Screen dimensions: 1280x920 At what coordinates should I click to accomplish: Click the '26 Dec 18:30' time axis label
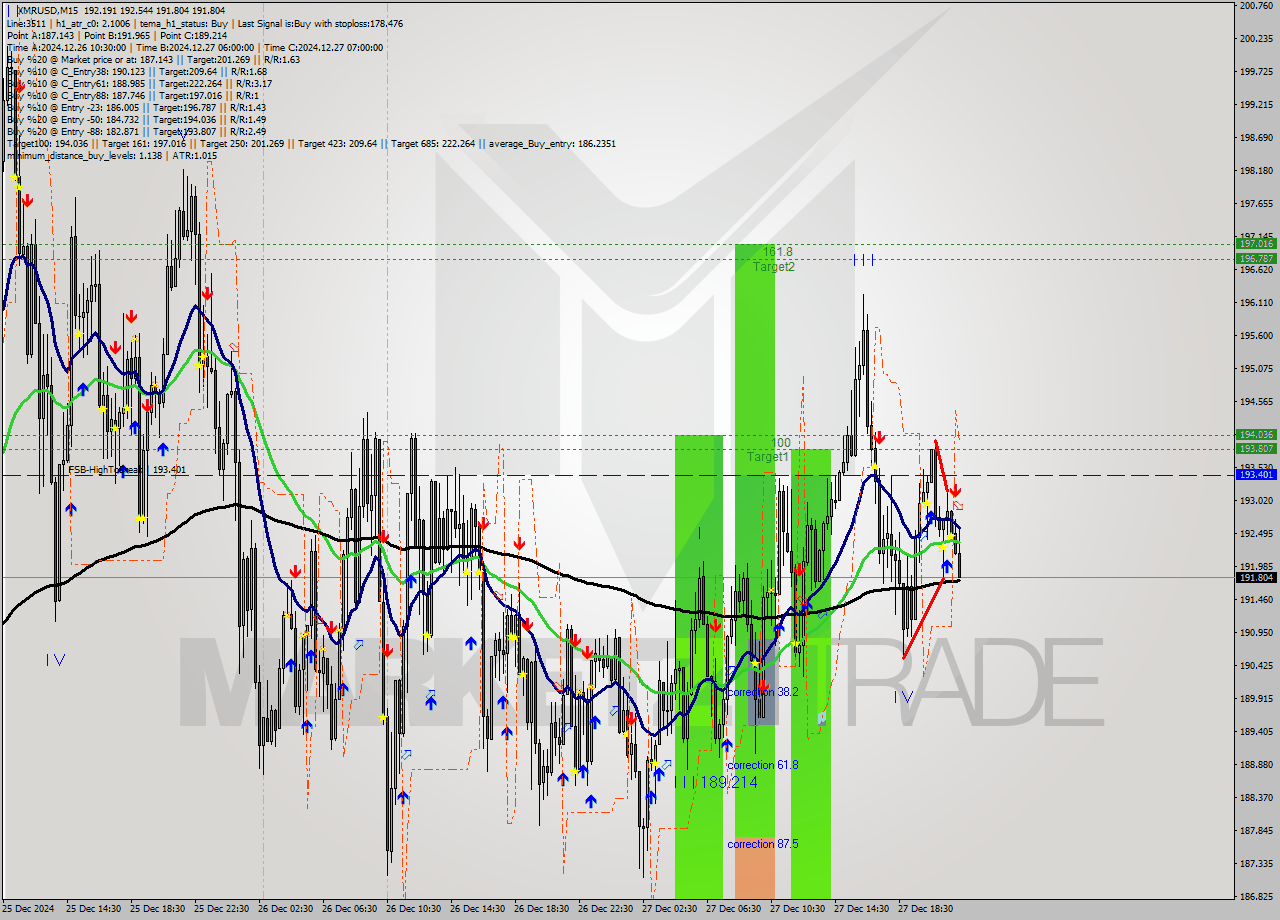click(542, 909)
